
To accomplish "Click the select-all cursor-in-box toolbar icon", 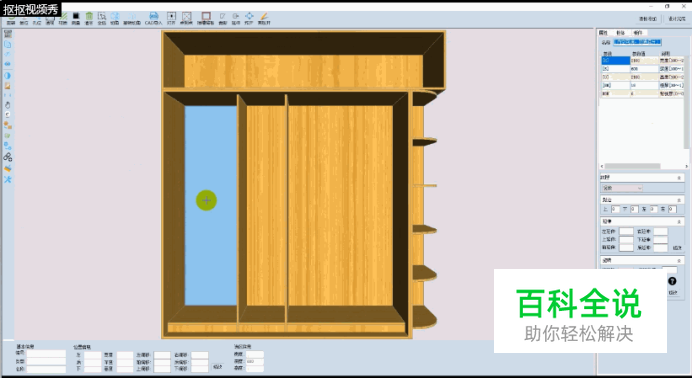I will [102, 17].
